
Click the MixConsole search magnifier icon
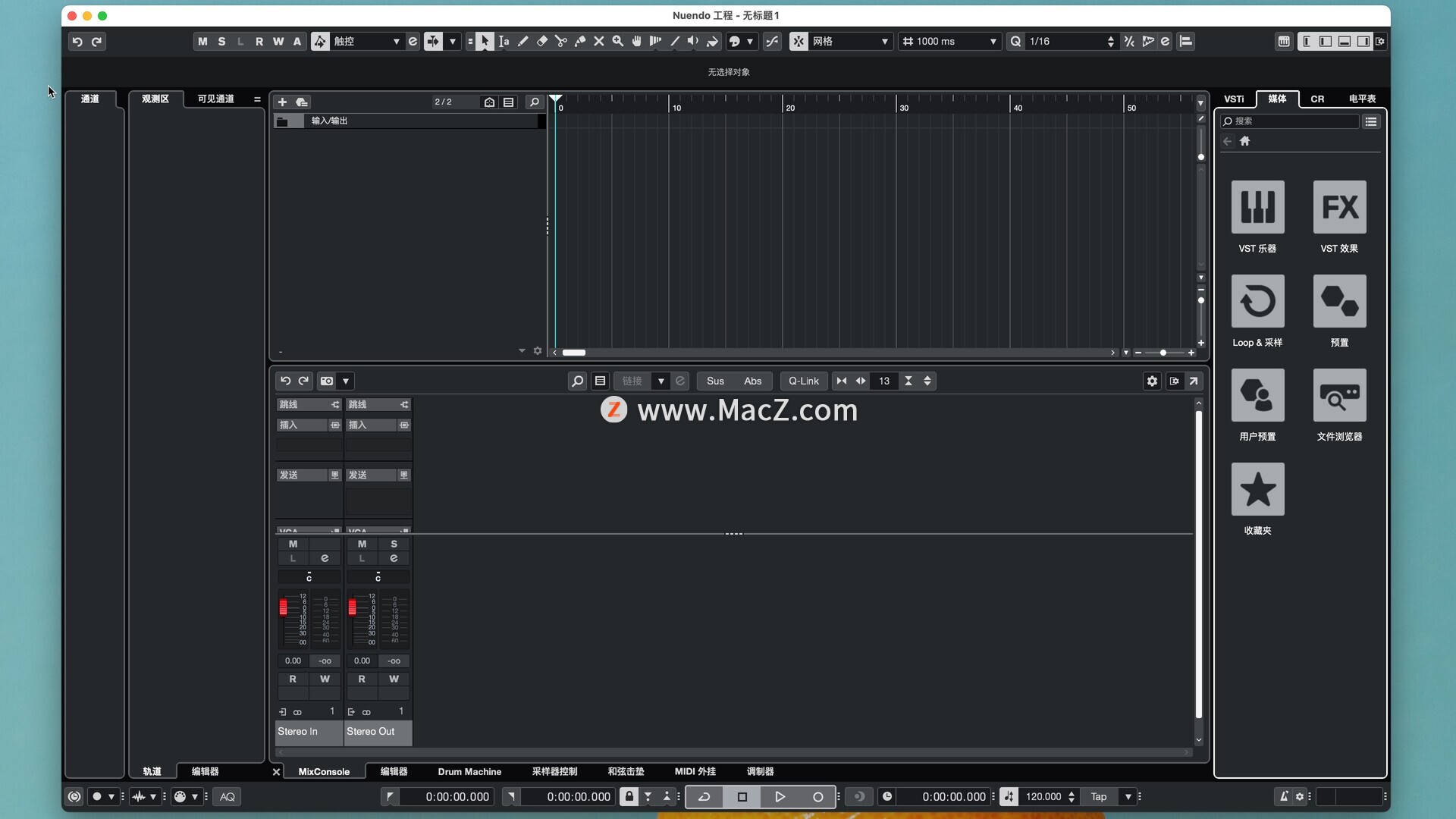[x=577, y=381]
